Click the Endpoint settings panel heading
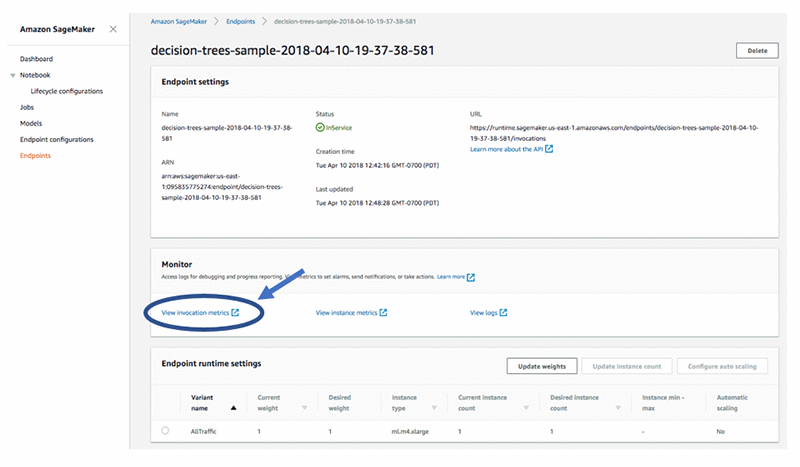Image resolution: width=800 pixels, height=467 pixels. (195, 82)
